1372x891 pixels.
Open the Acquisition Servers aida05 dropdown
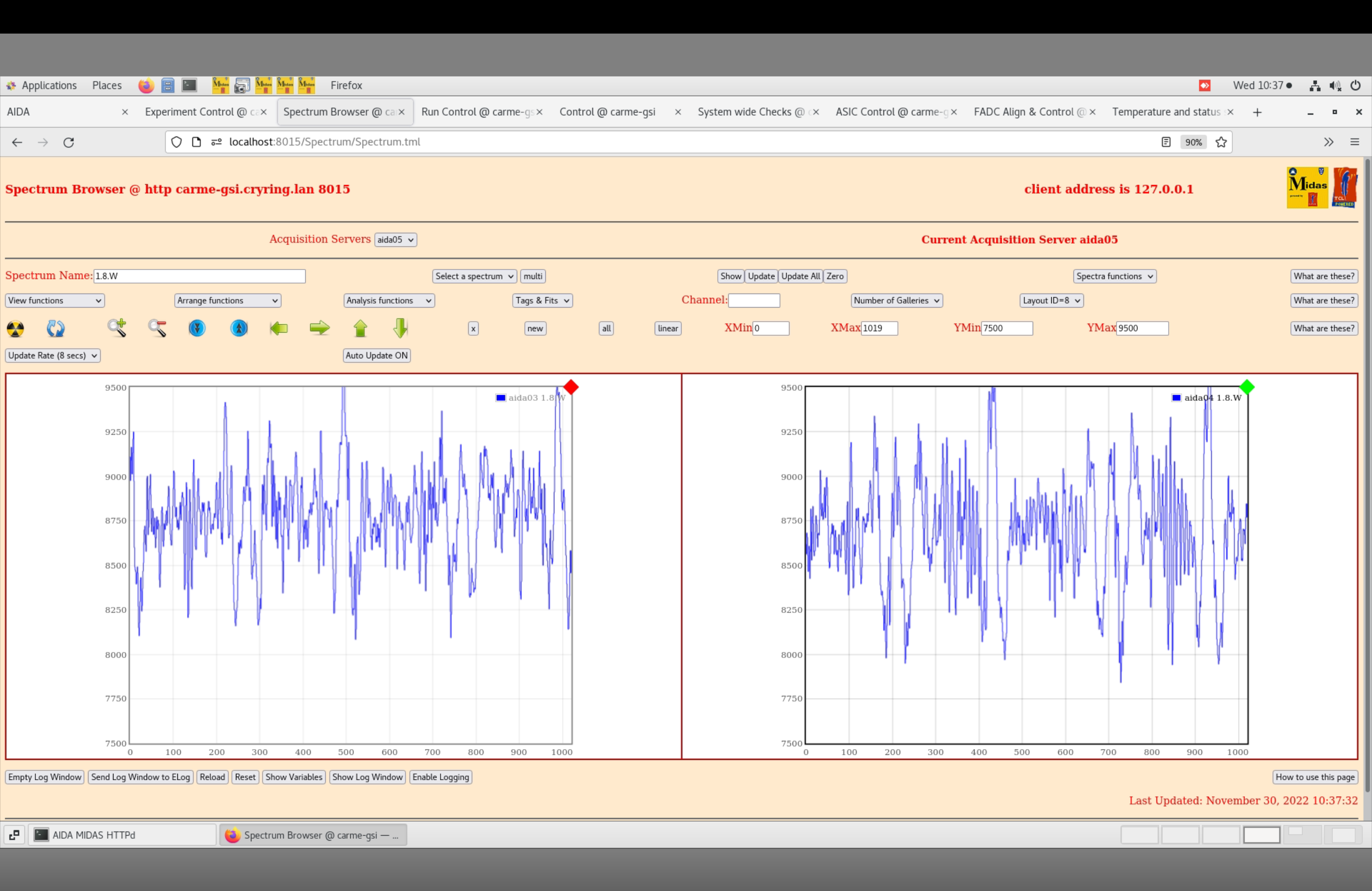click(396, 240)
